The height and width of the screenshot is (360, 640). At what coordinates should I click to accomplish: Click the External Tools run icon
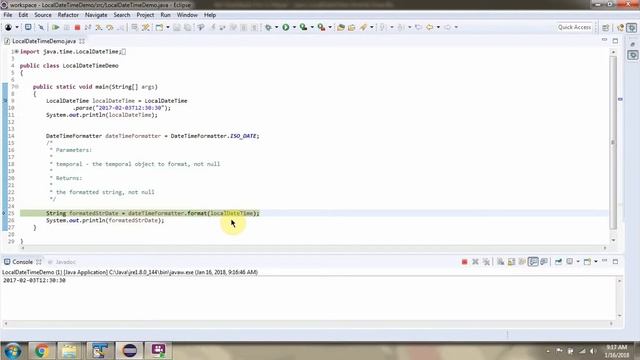pos(322,27)
